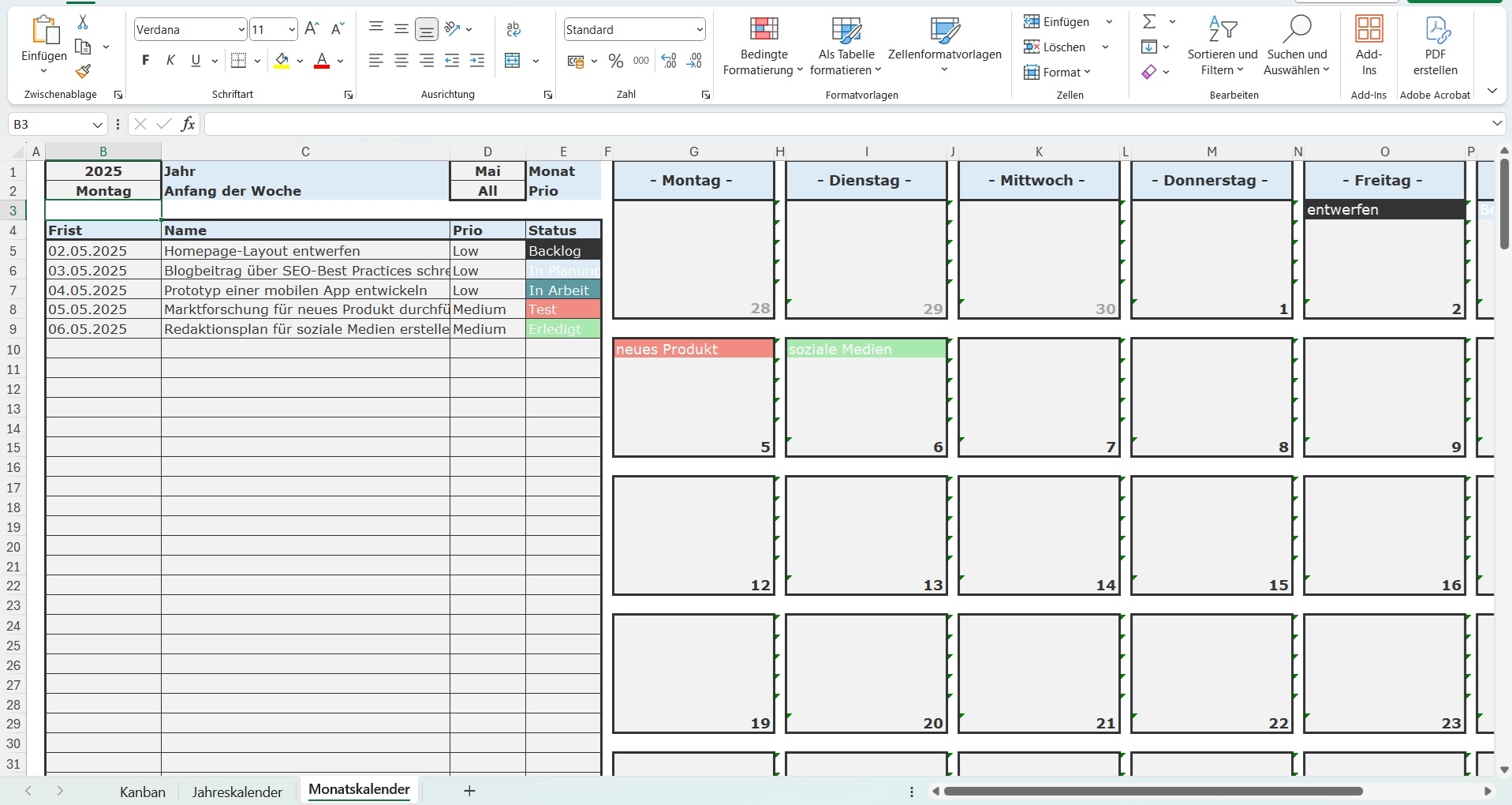Click the Fill down icon
The image size is (1512, 805).
[1150, 47]
